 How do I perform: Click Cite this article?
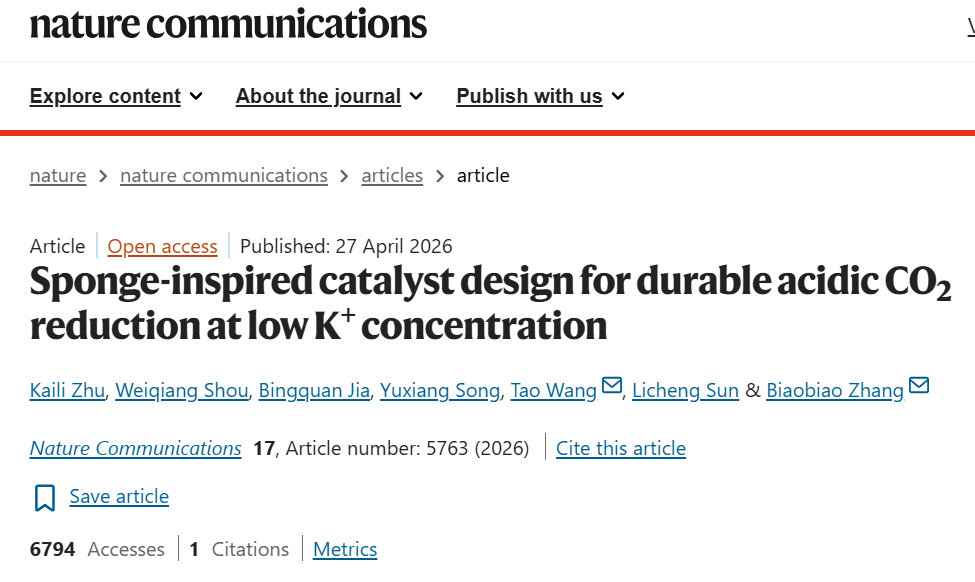click(621, 448)
